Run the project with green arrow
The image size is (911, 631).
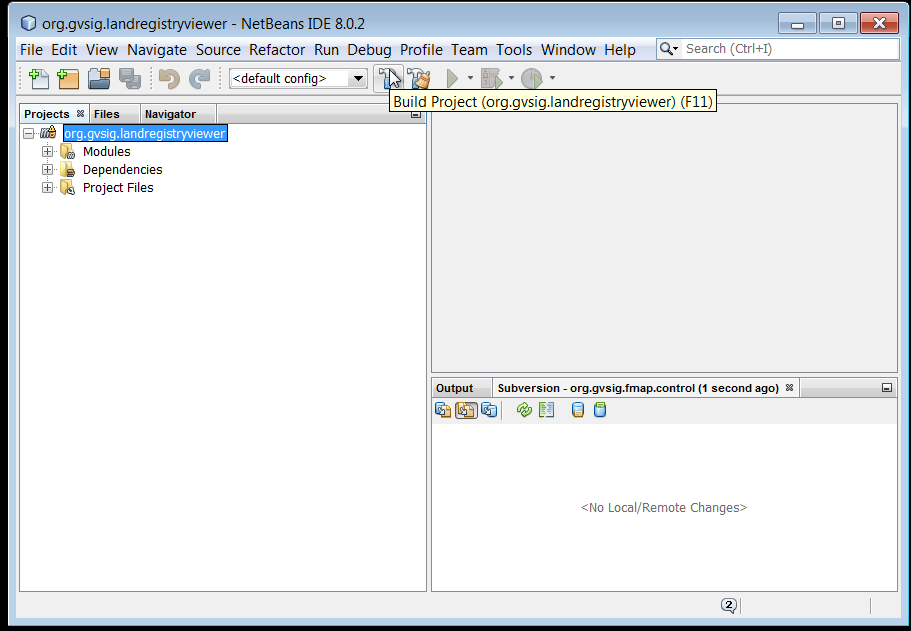point(452,78)
